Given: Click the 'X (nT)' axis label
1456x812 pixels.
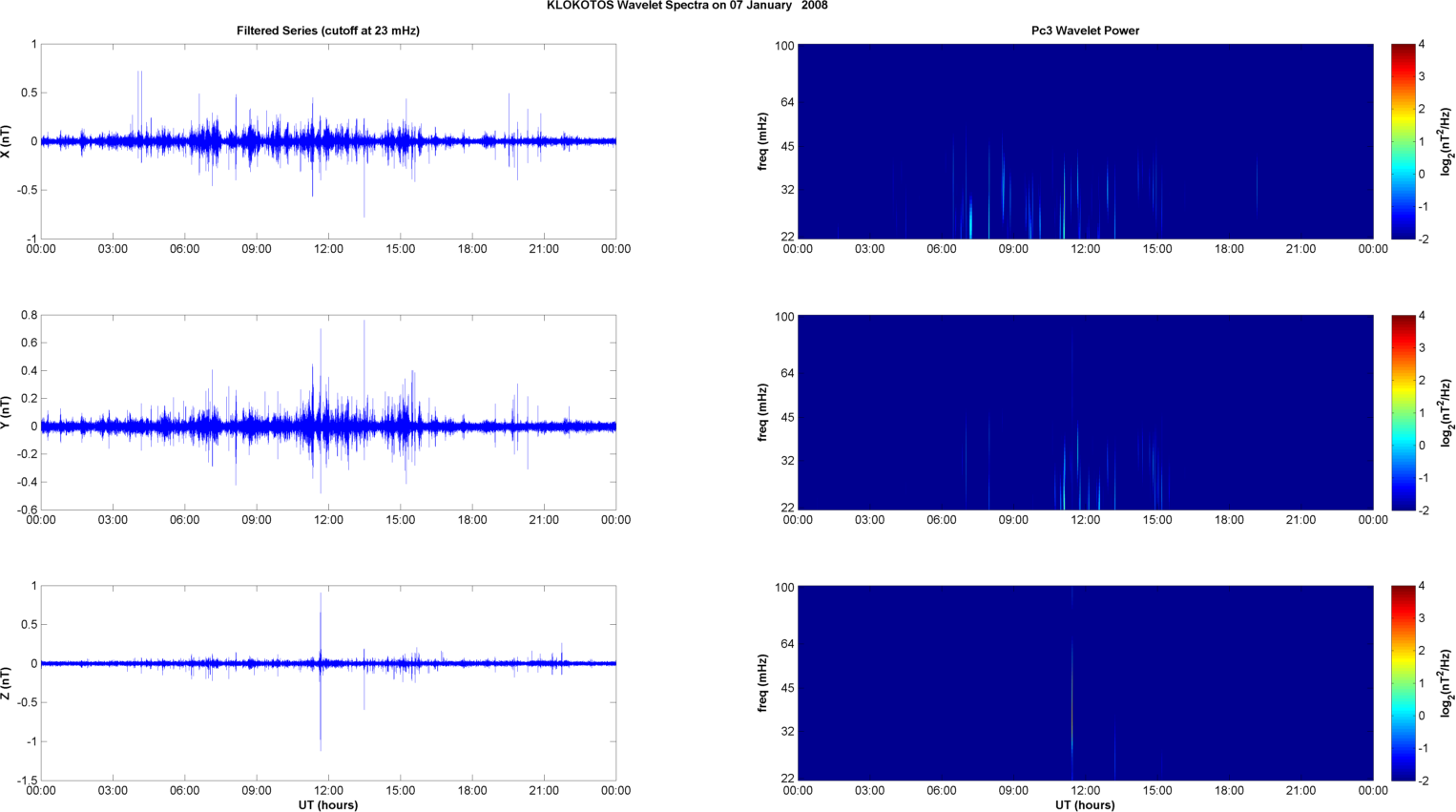Looking at the screenshot, I should (6, 141).
